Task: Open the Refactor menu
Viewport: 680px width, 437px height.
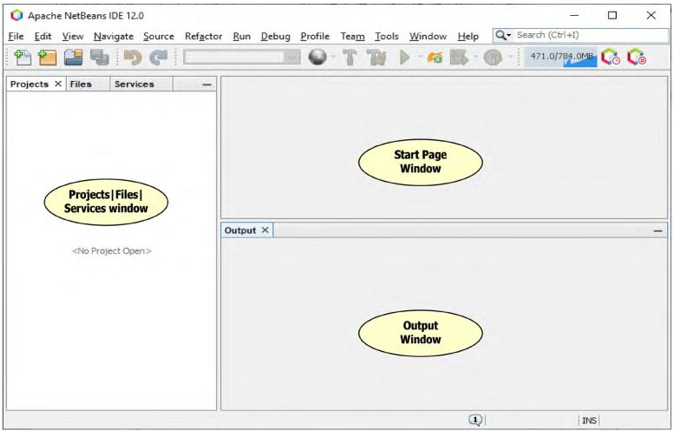Action: pos(203,36)
